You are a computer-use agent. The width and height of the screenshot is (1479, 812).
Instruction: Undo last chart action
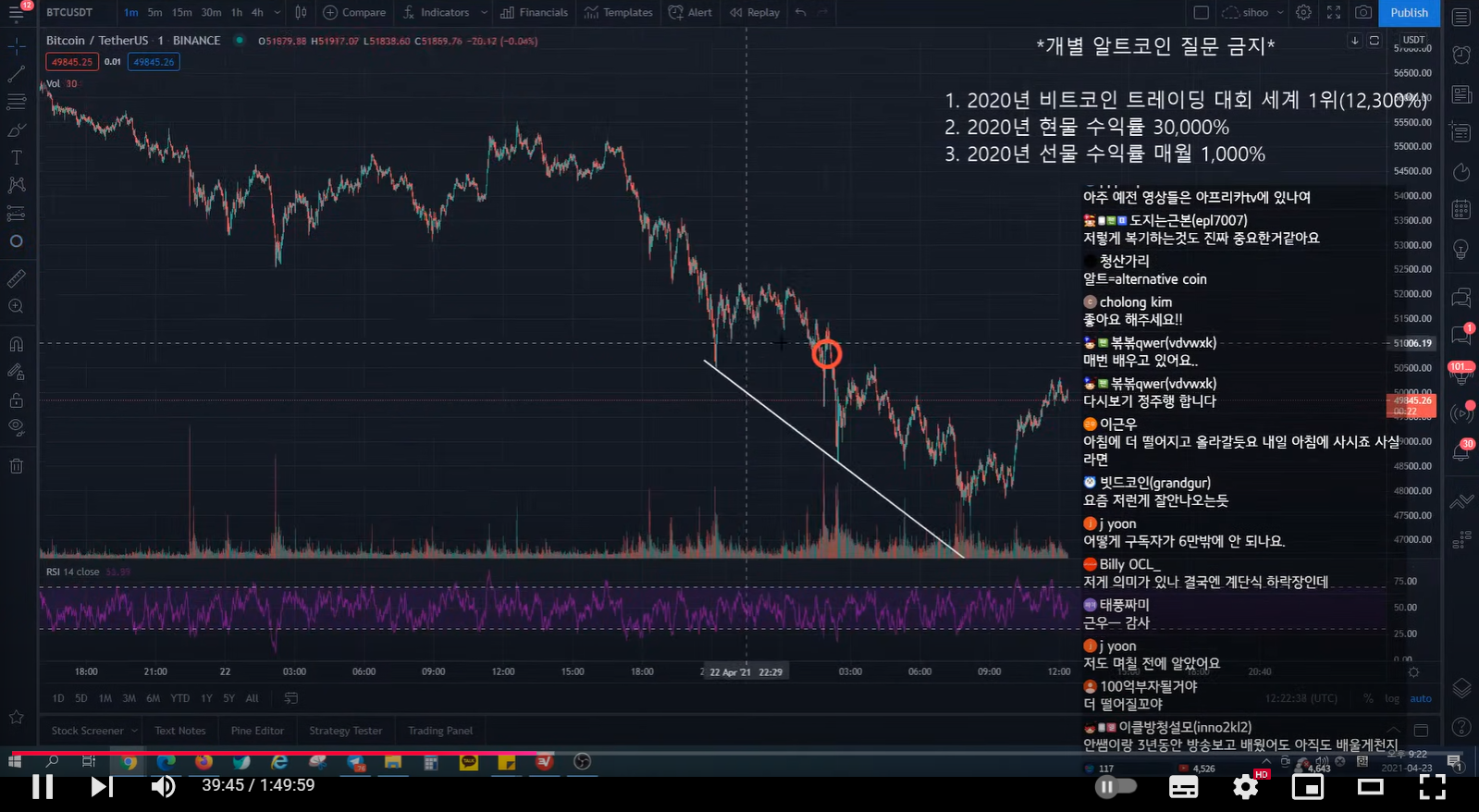[x=801, y=13]
